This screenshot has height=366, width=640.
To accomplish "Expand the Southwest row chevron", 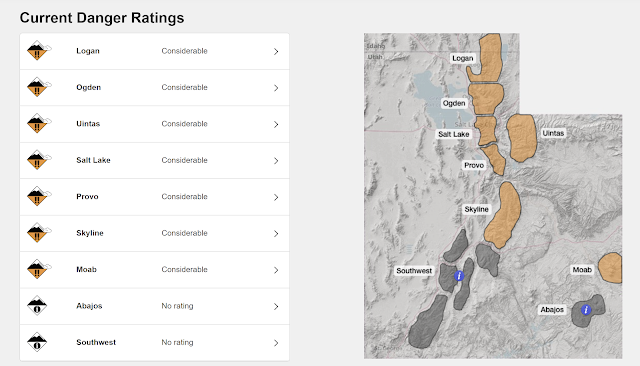I will click(x=276, y=343).
